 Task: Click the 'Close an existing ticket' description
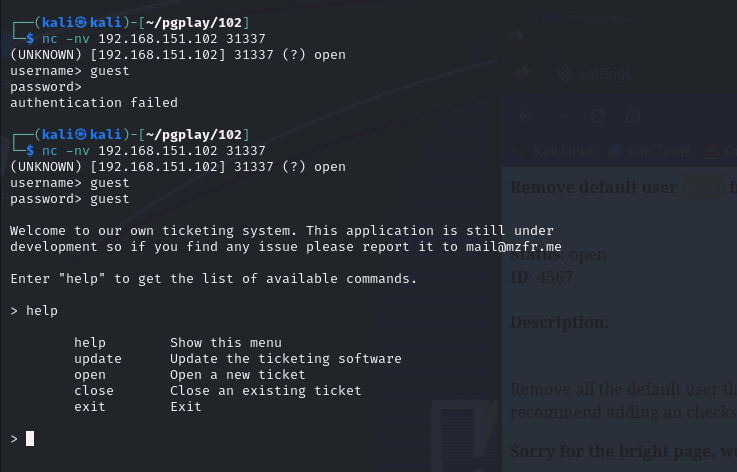266,391
